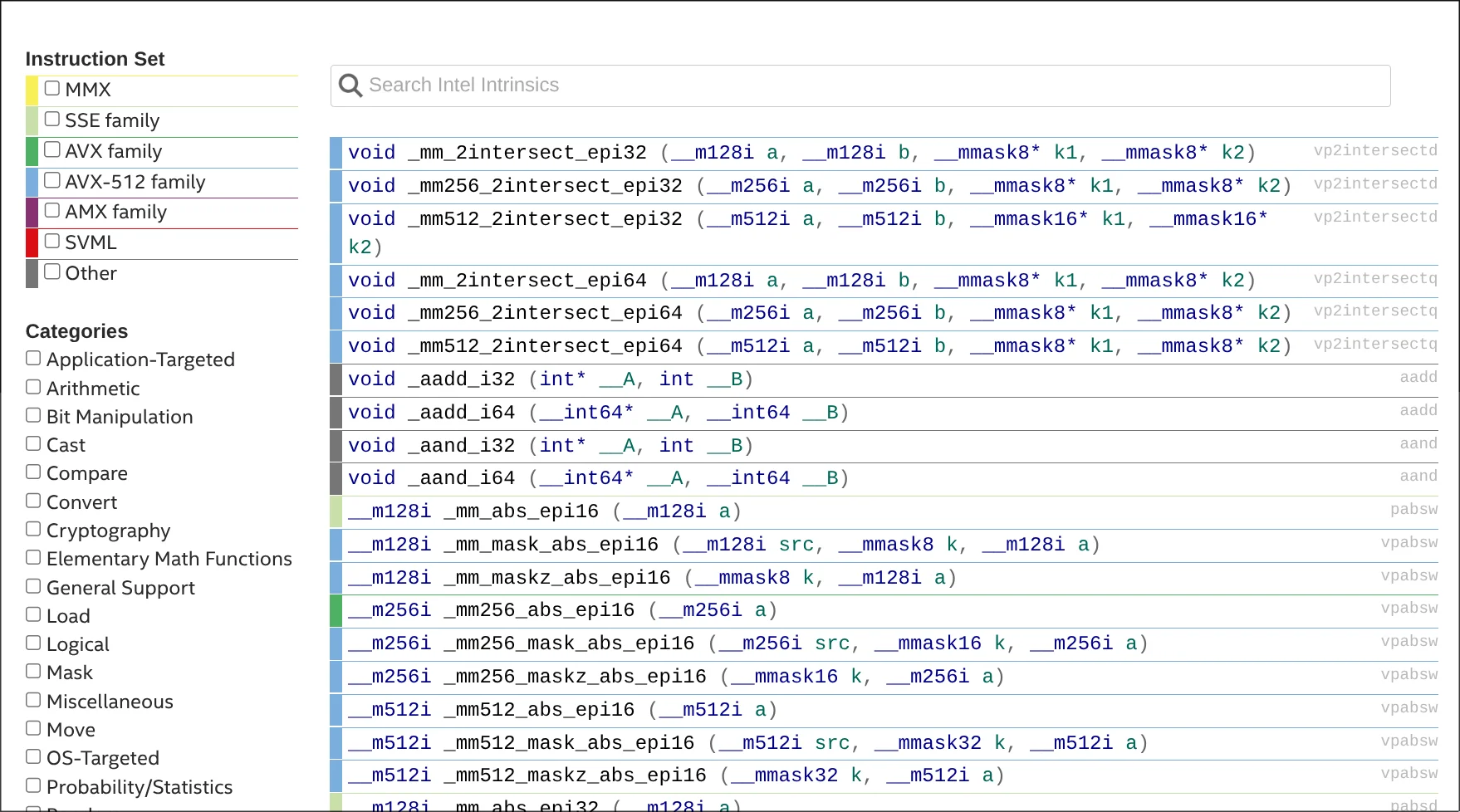Select the SVML checkbox
This screenshot has width=1460, height=812.
52,241
